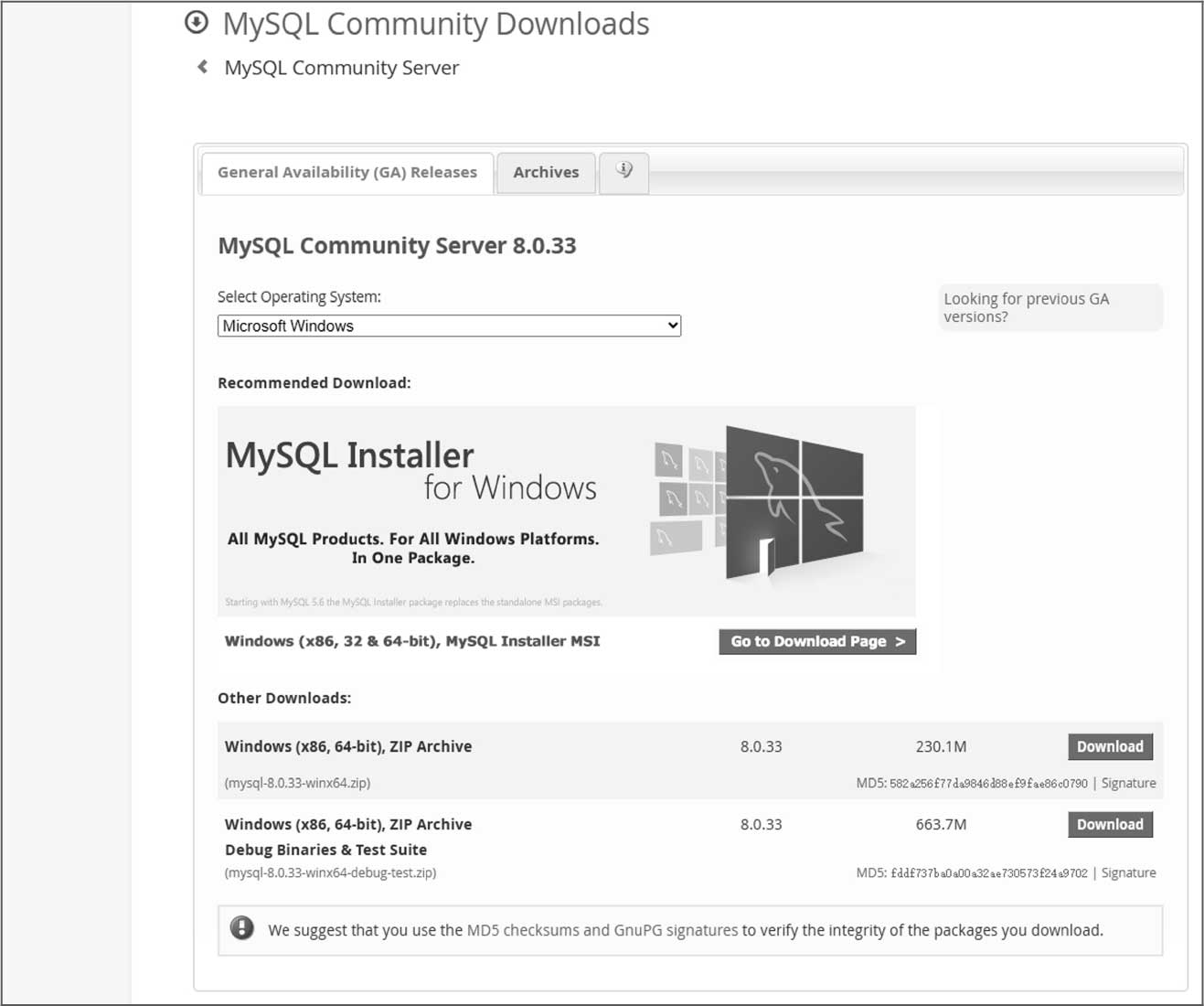The image size is (1204, 1006).
Task: Open Signature link for mysql-8.0.33-winx64.zip
Action: 1128,783
